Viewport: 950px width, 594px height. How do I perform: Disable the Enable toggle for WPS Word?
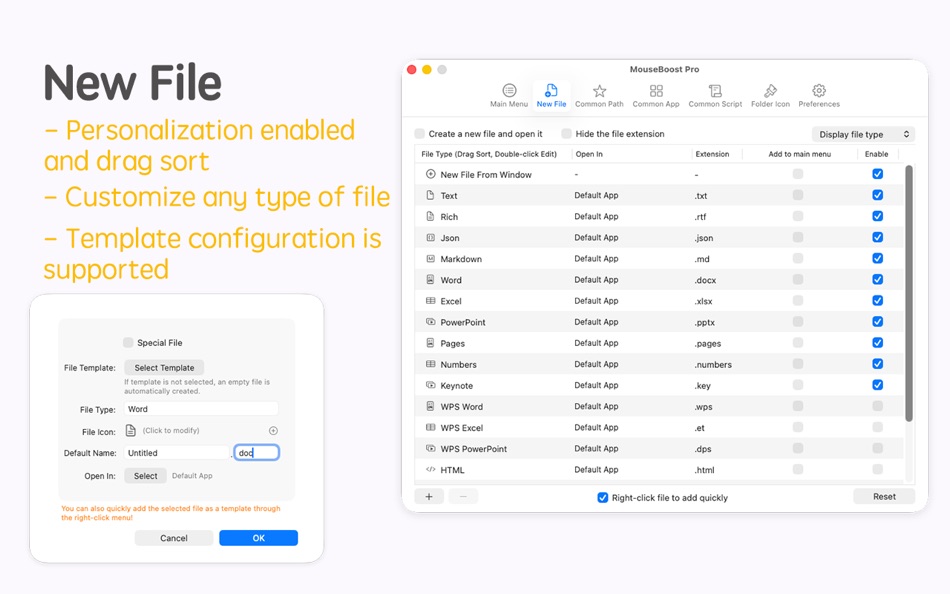877,406
